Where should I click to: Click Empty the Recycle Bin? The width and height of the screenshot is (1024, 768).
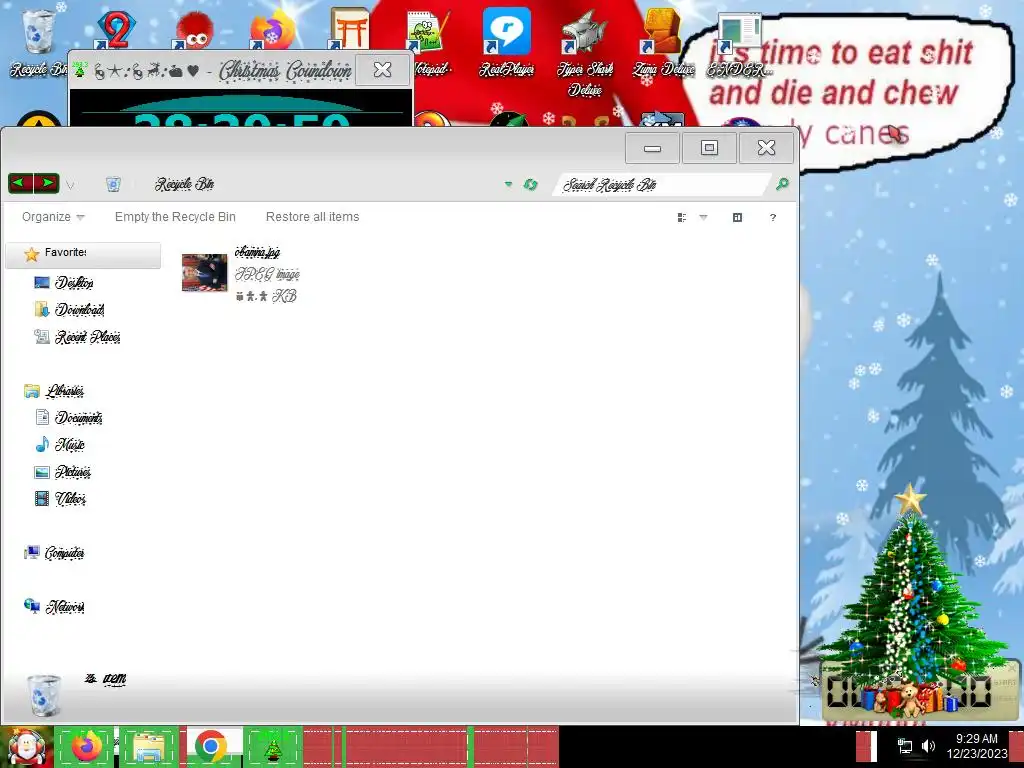pyautogui.click(x=175, y=217)
